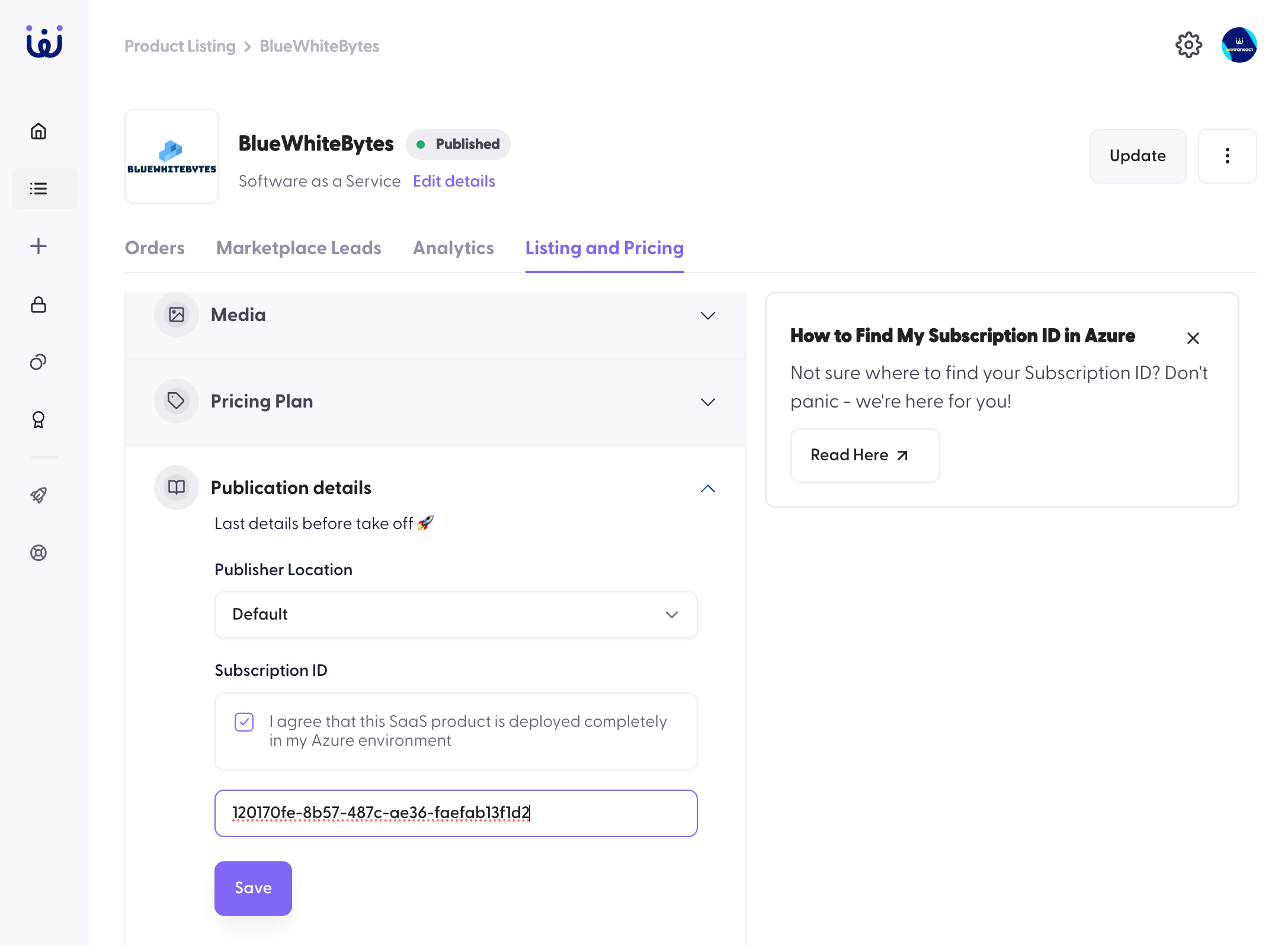Open the lifebuoy support icon

(39, 553)
